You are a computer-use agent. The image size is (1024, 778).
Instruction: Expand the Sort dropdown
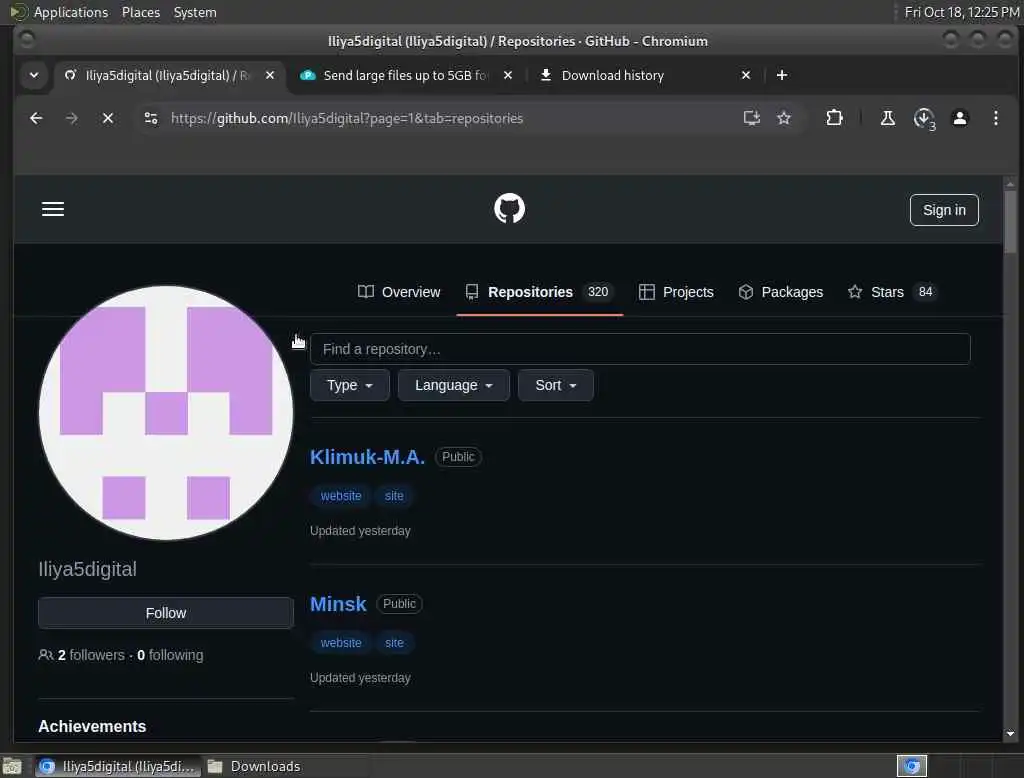(556, 385)
